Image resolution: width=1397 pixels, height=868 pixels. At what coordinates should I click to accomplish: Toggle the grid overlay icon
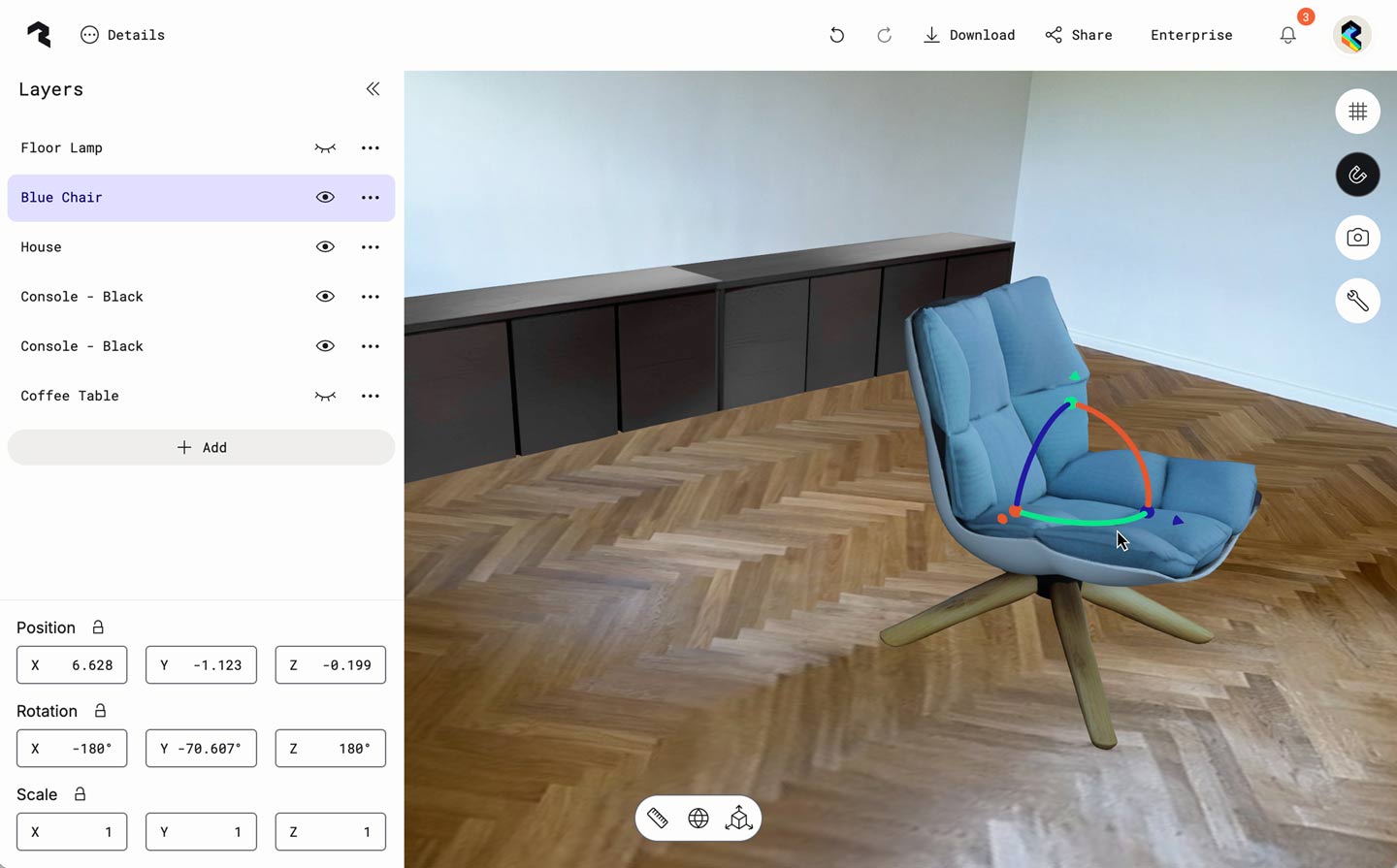tap(1357, 111)
